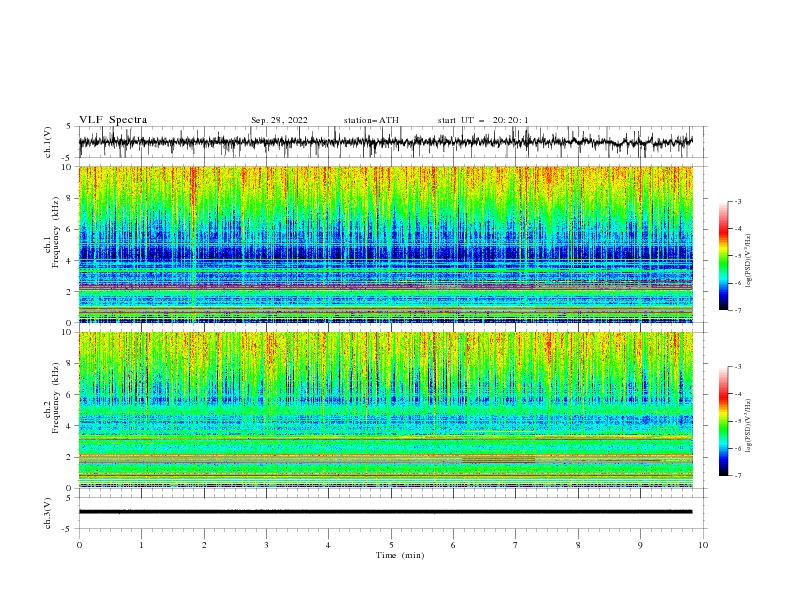Click the 'station=ATH' label
The image size is (792, 612).
point(371,120)
